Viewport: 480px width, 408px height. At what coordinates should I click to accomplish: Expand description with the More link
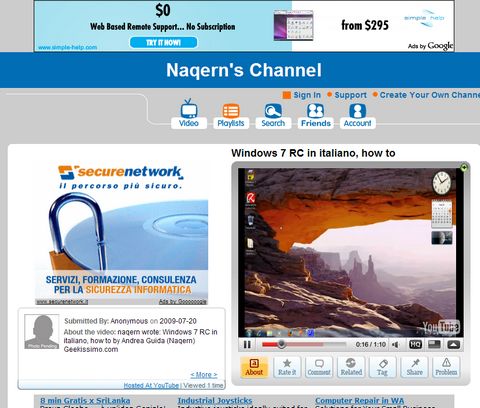(x=204, y=375)
